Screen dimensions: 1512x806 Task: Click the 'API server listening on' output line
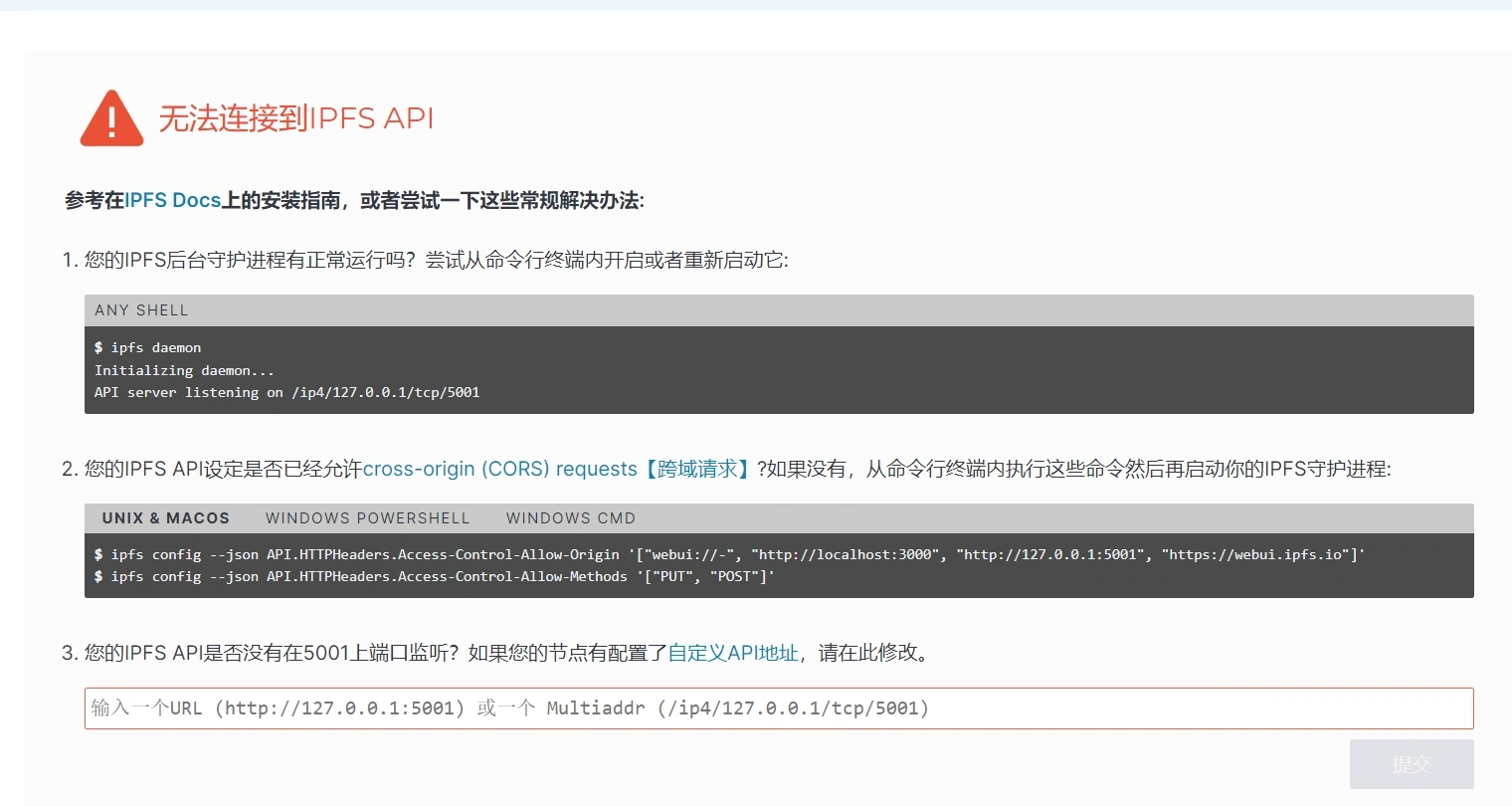[x=286, y=392]
